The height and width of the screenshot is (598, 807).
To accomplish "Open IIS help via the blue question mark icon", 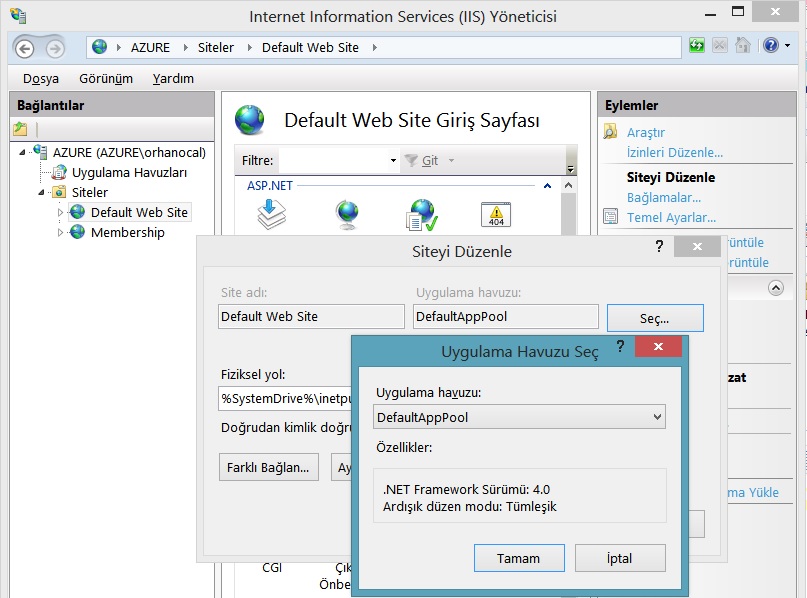I will 770,46.
